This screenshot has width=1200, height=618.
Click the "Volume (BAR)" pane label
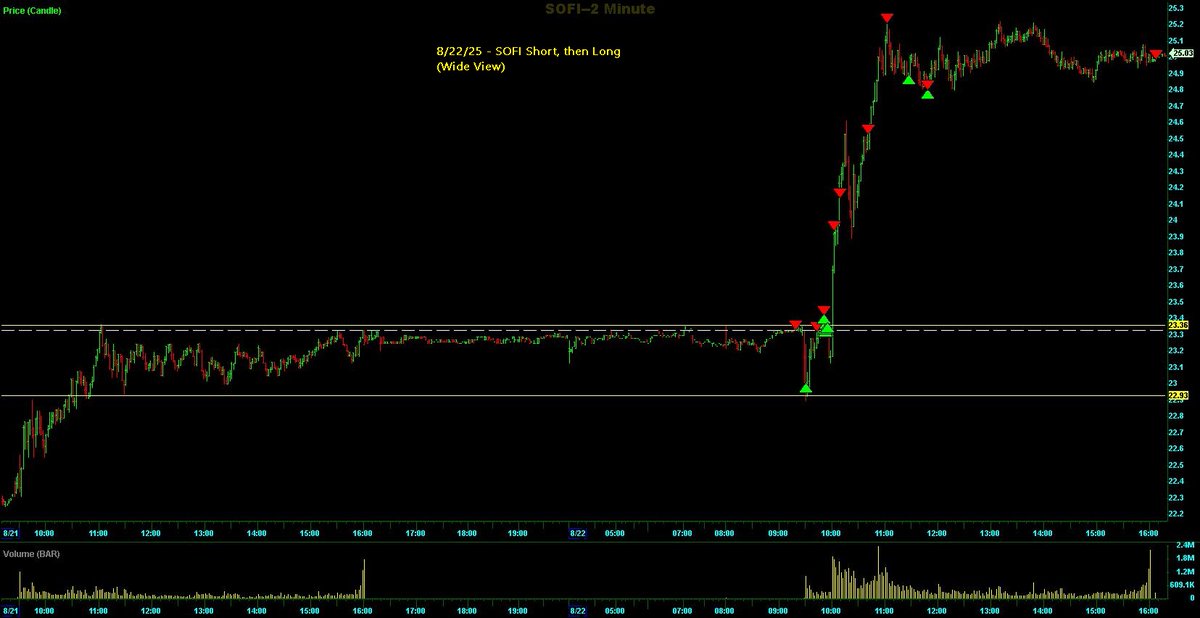pyautogui.click(x=29, y=553)
